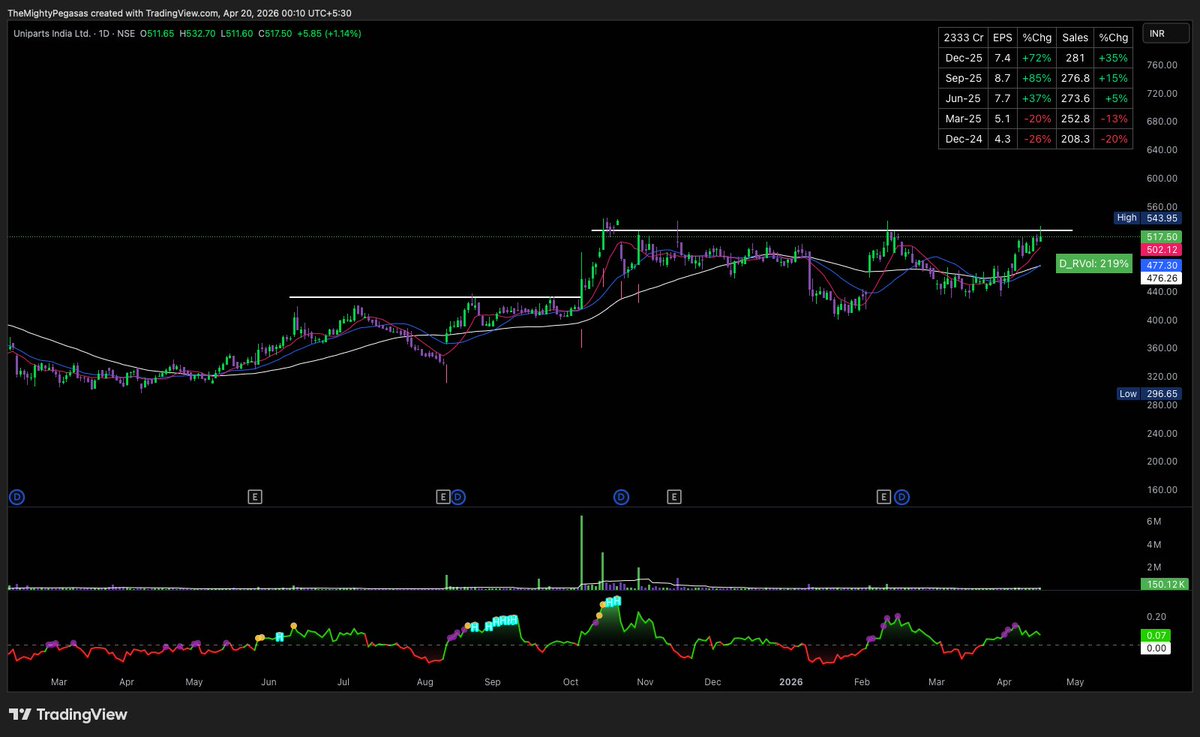The width and height of the screenshot is (1200, 737).
Task: Click the TradingView logo
Action: coord(68,715)
